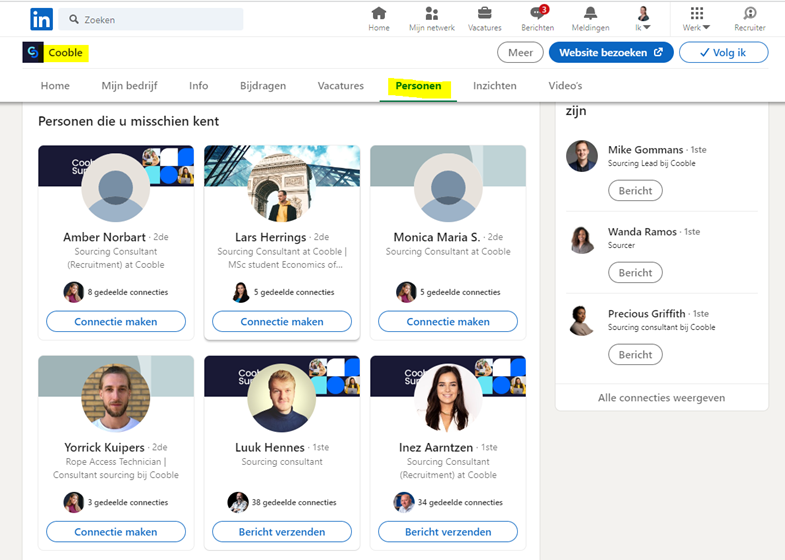Click the search magnifier icon

(74, 19)
